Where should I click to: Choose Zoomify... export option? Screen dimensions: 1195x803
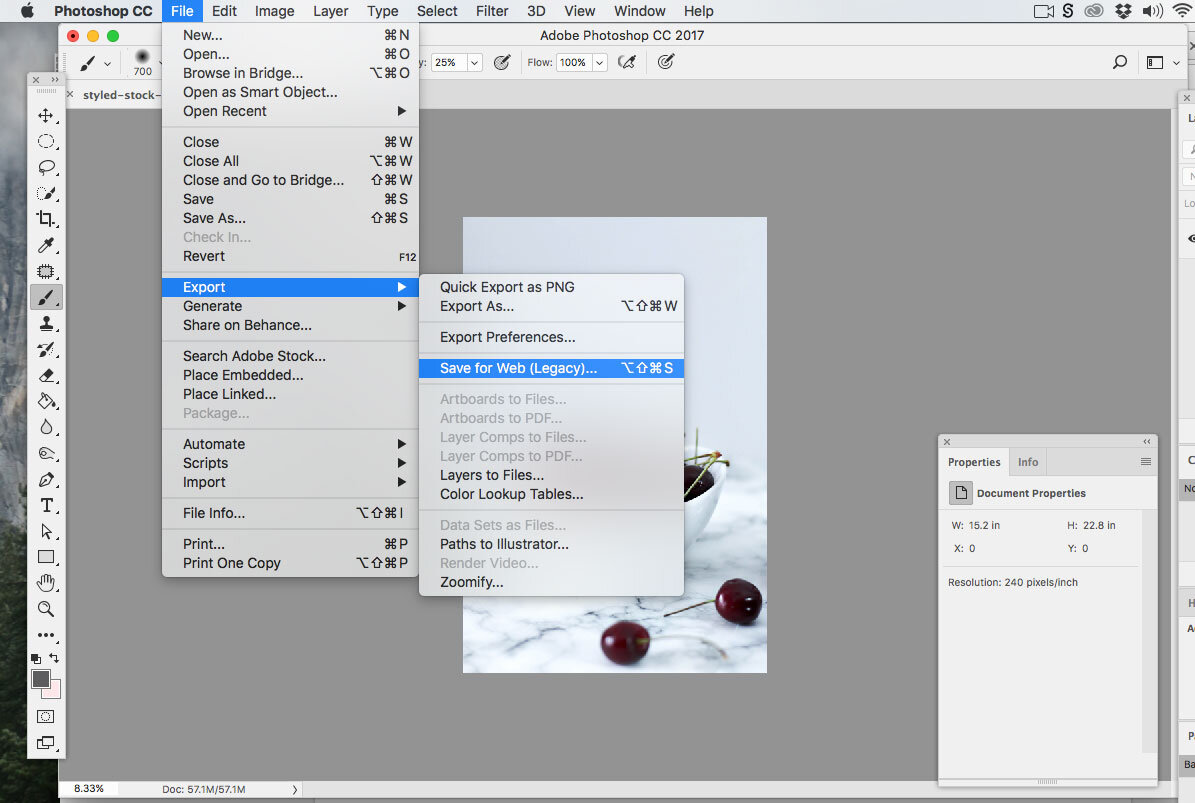pyautogui.click(x=551, y=582)
